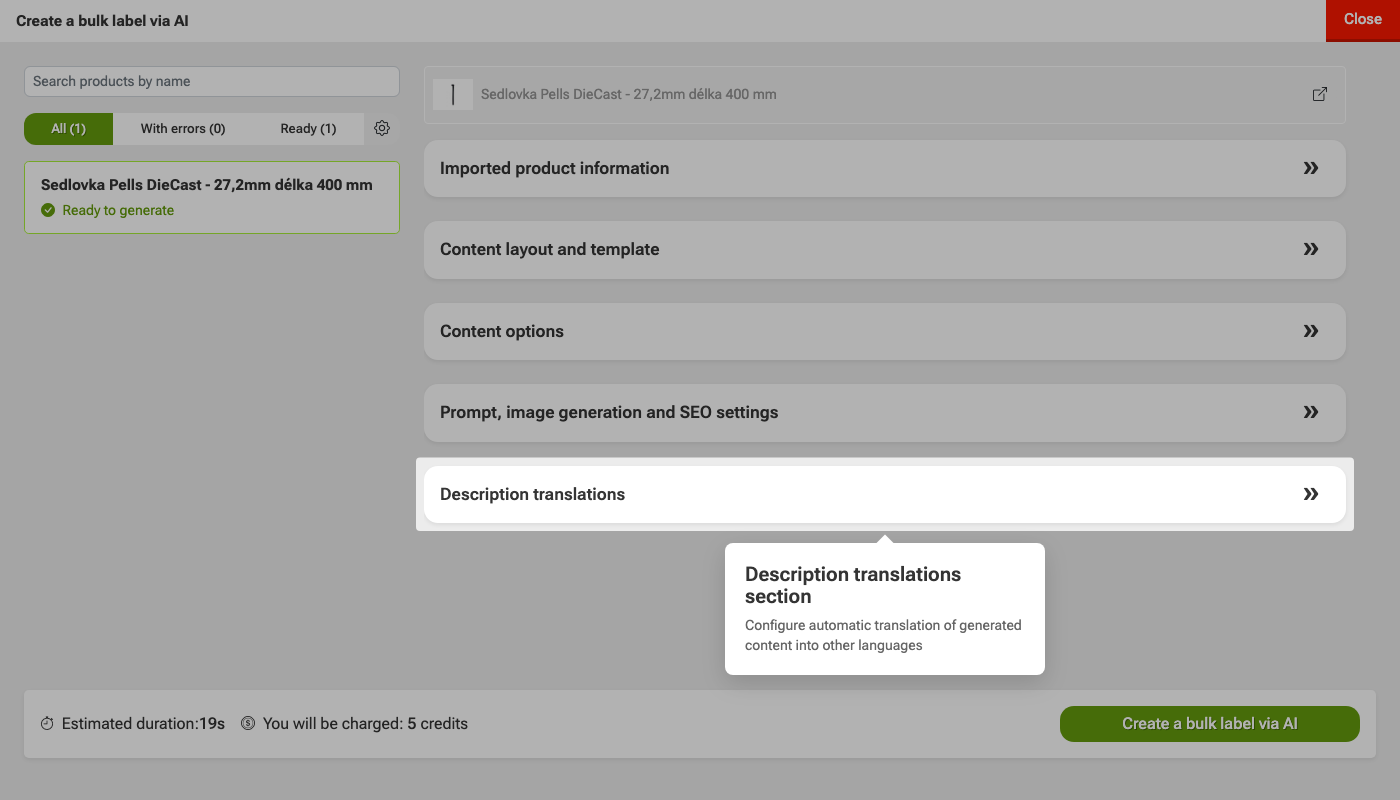Switch to the All (1) tab

pyautogui.click(x=69, y=128)
